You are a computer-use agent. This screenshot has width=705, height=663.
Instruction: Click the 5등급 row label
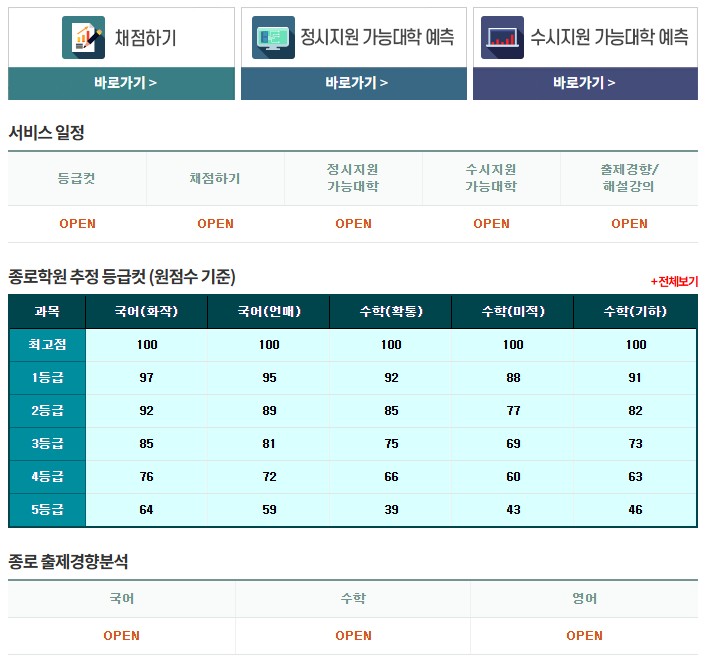pos(47,510)
